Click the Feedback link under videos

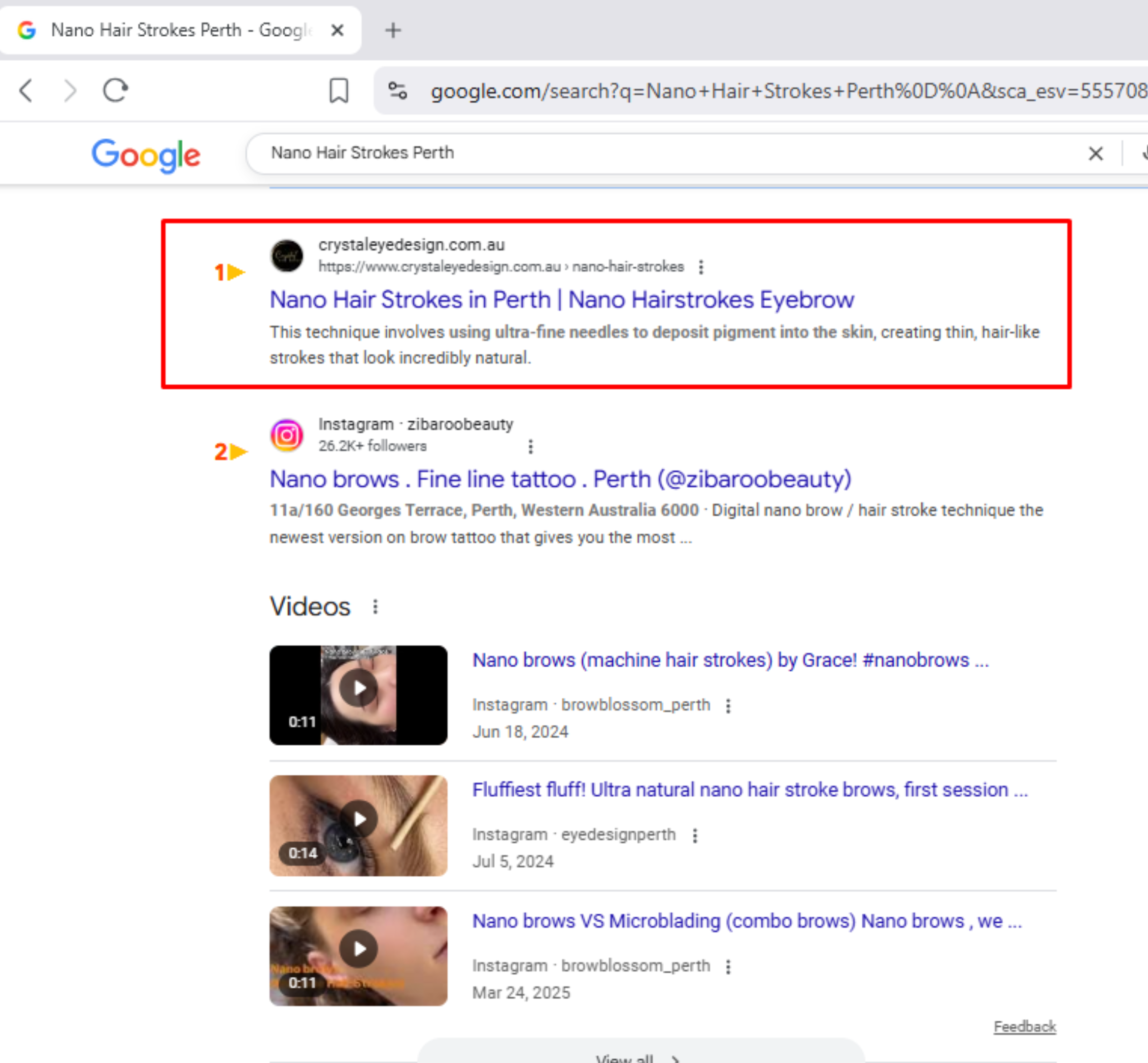point(1025,1027)
